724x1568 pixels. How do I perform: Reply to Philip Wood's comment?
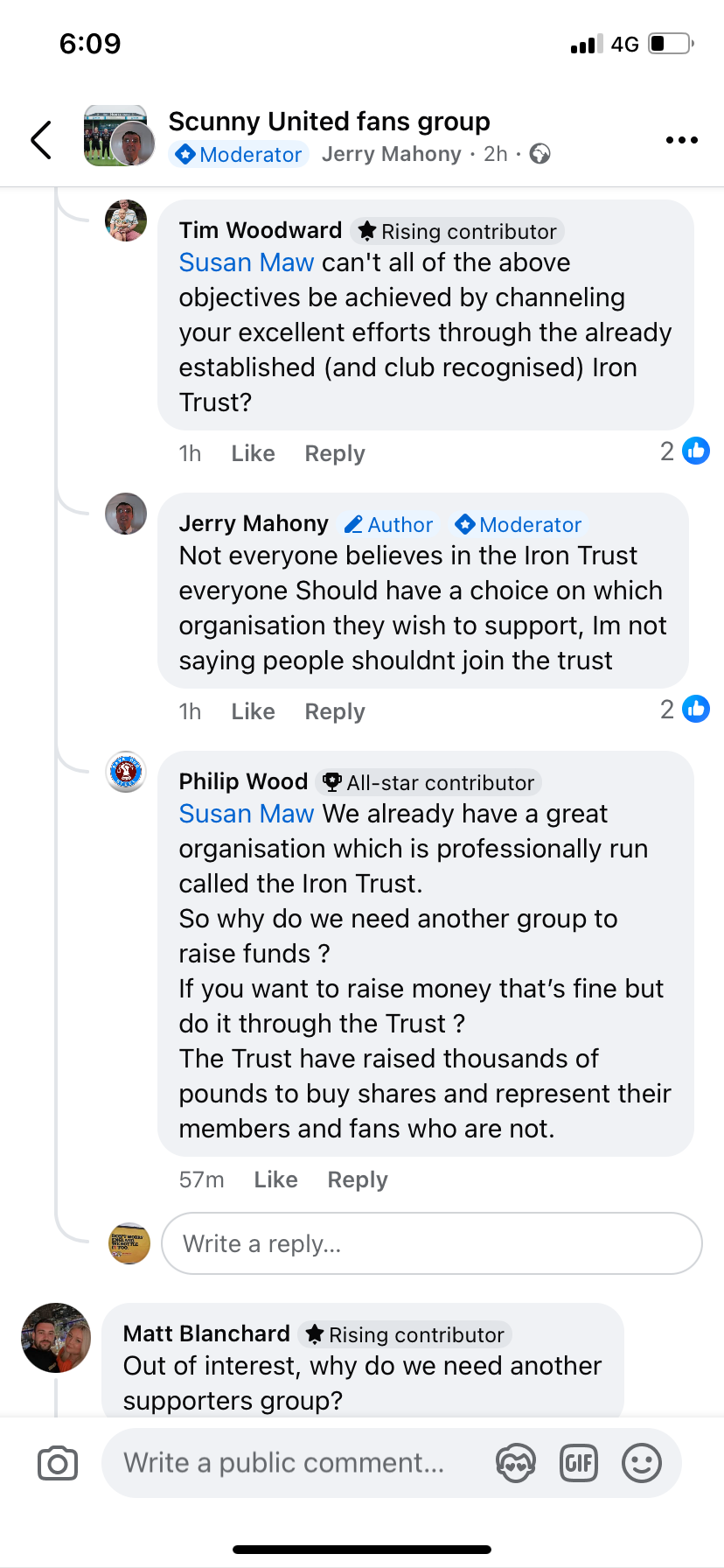pyautogui.click(x=357, y=1179)
